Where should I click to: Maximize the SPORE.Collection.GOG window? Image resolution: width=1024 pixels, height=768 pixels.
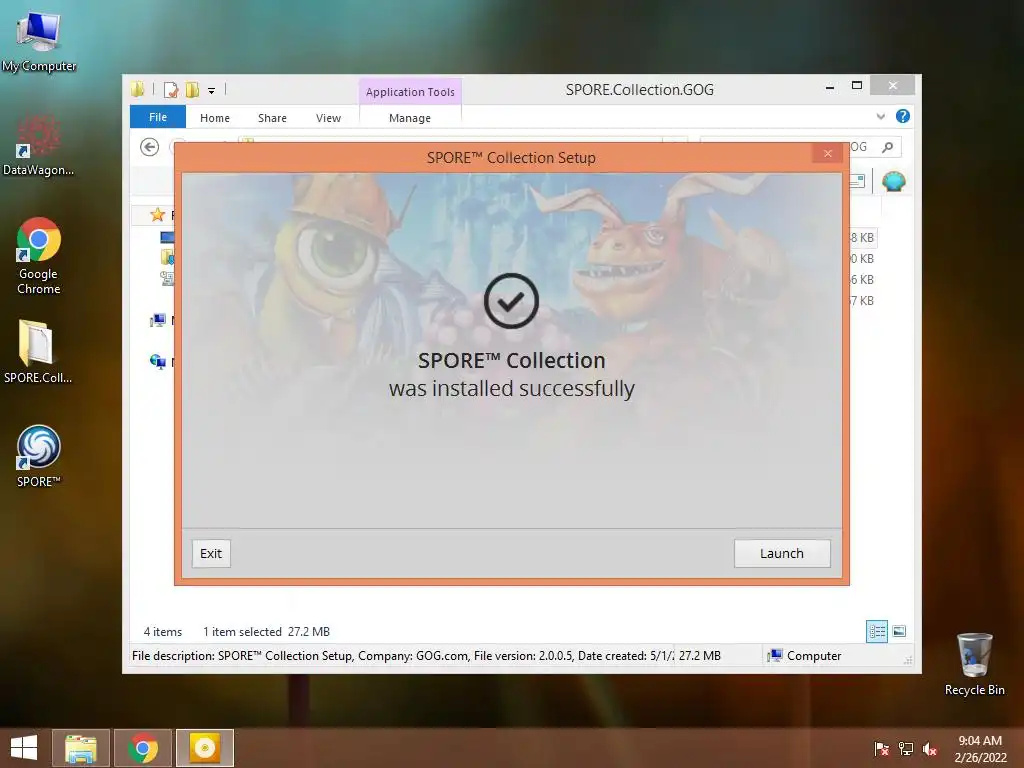pyautogui.click(x=857, y=86)
